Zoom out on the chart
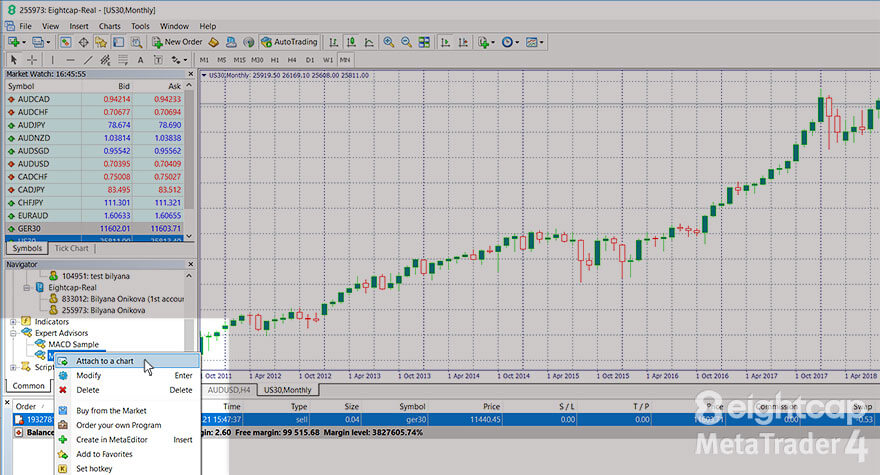 [406, 42]
